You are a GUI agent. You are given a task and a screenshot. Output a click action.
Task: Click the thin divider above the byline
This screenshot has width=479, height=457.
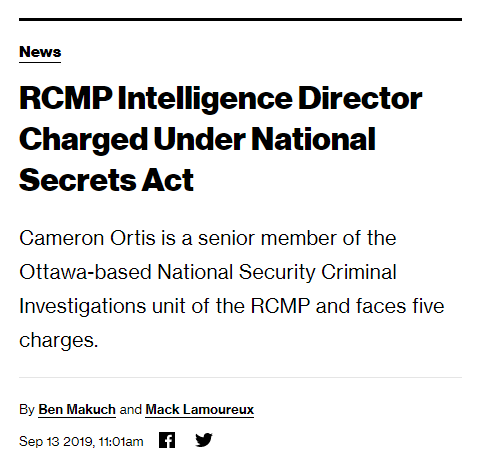coord(240,378)
